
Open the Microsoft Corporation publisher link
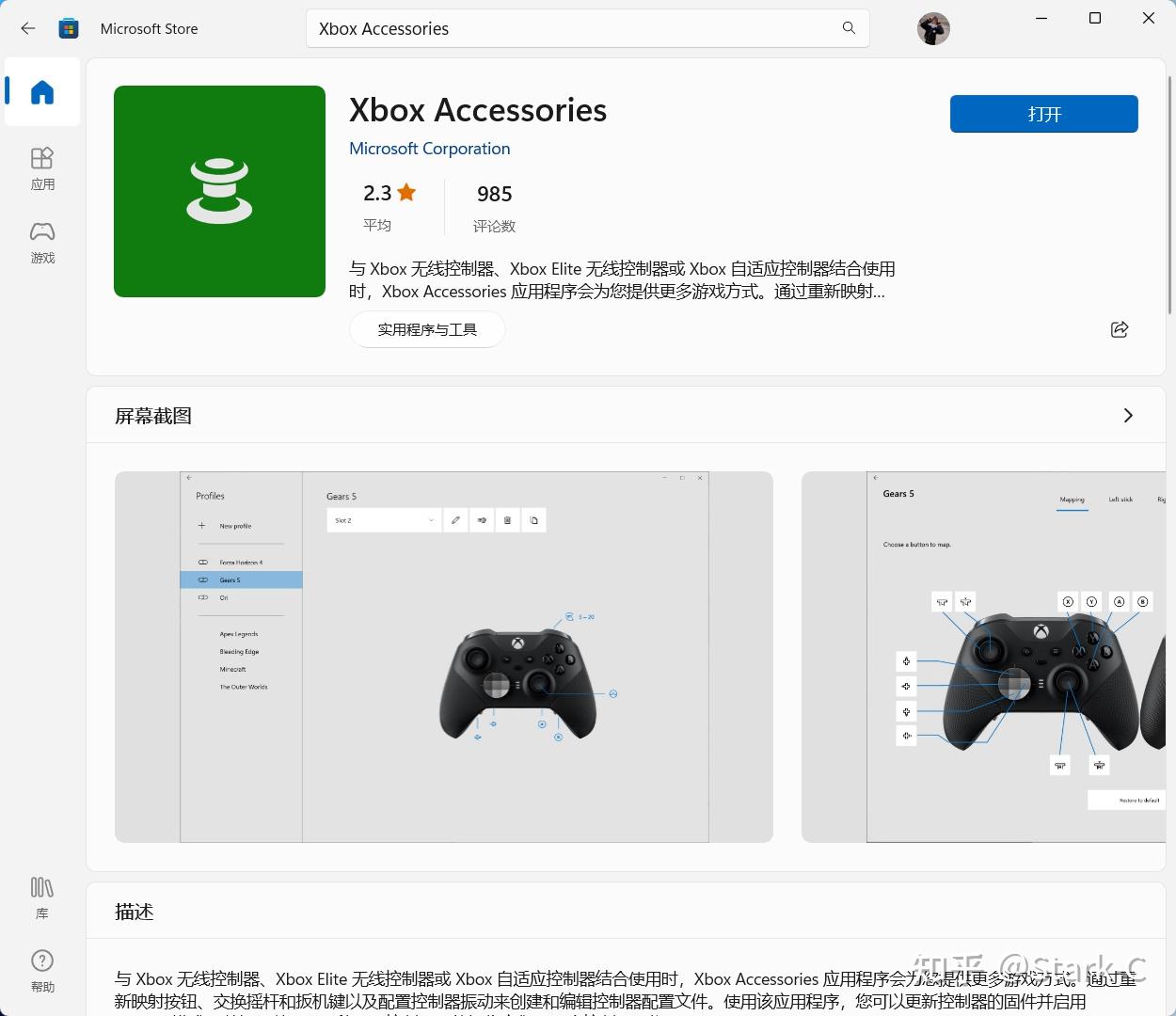click(x=429, y=149)
